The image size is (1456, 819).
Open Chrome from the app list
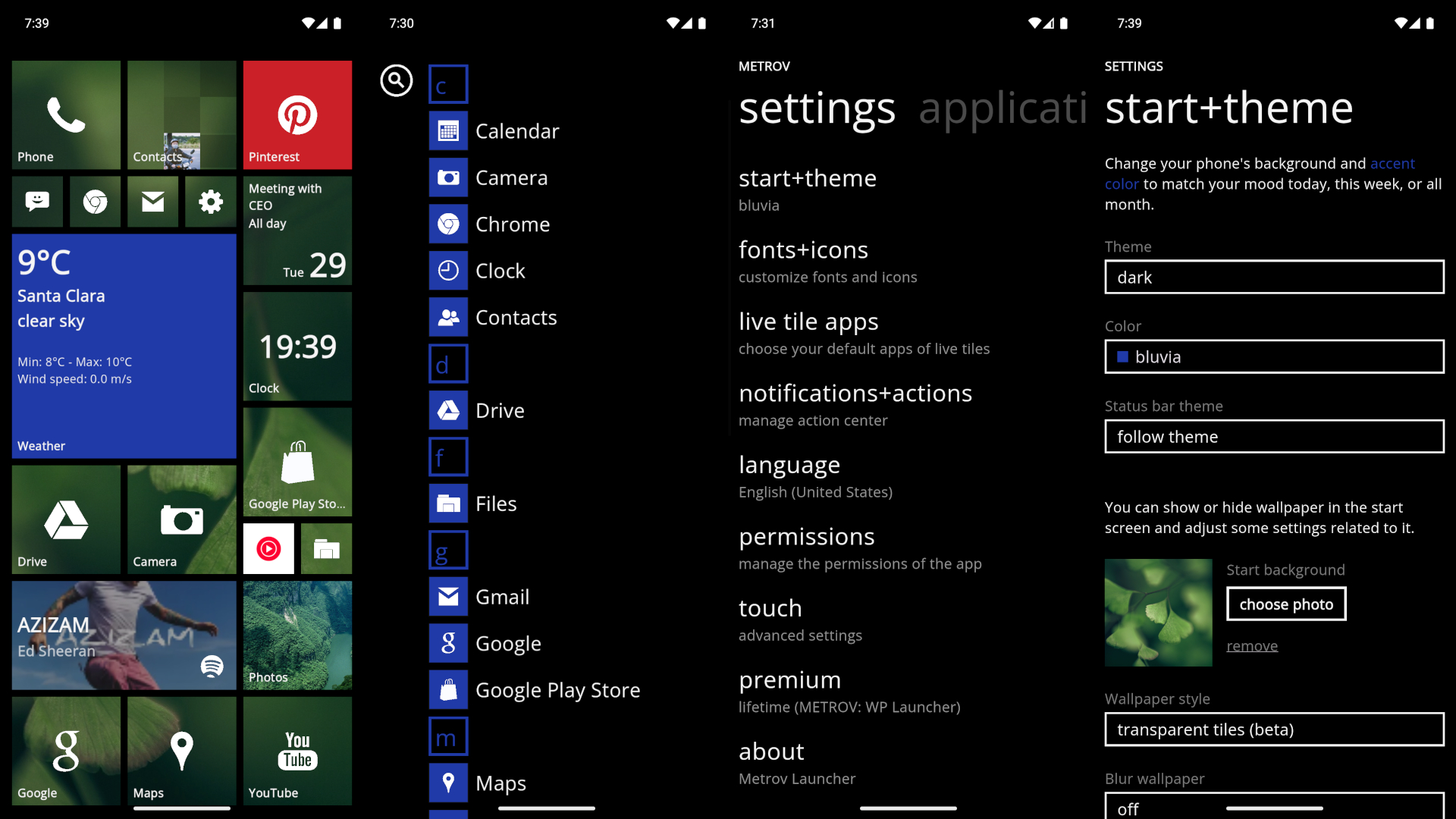pos(513,224)
